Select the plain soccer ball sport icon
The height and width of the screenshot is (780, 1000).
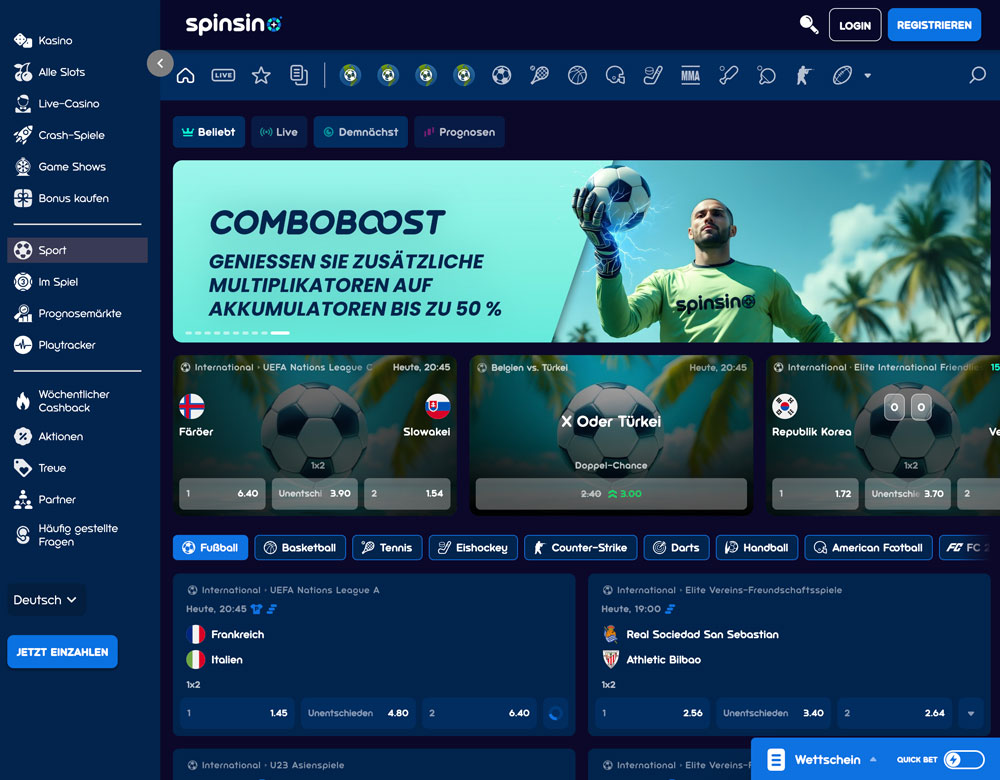pos(502,75)
